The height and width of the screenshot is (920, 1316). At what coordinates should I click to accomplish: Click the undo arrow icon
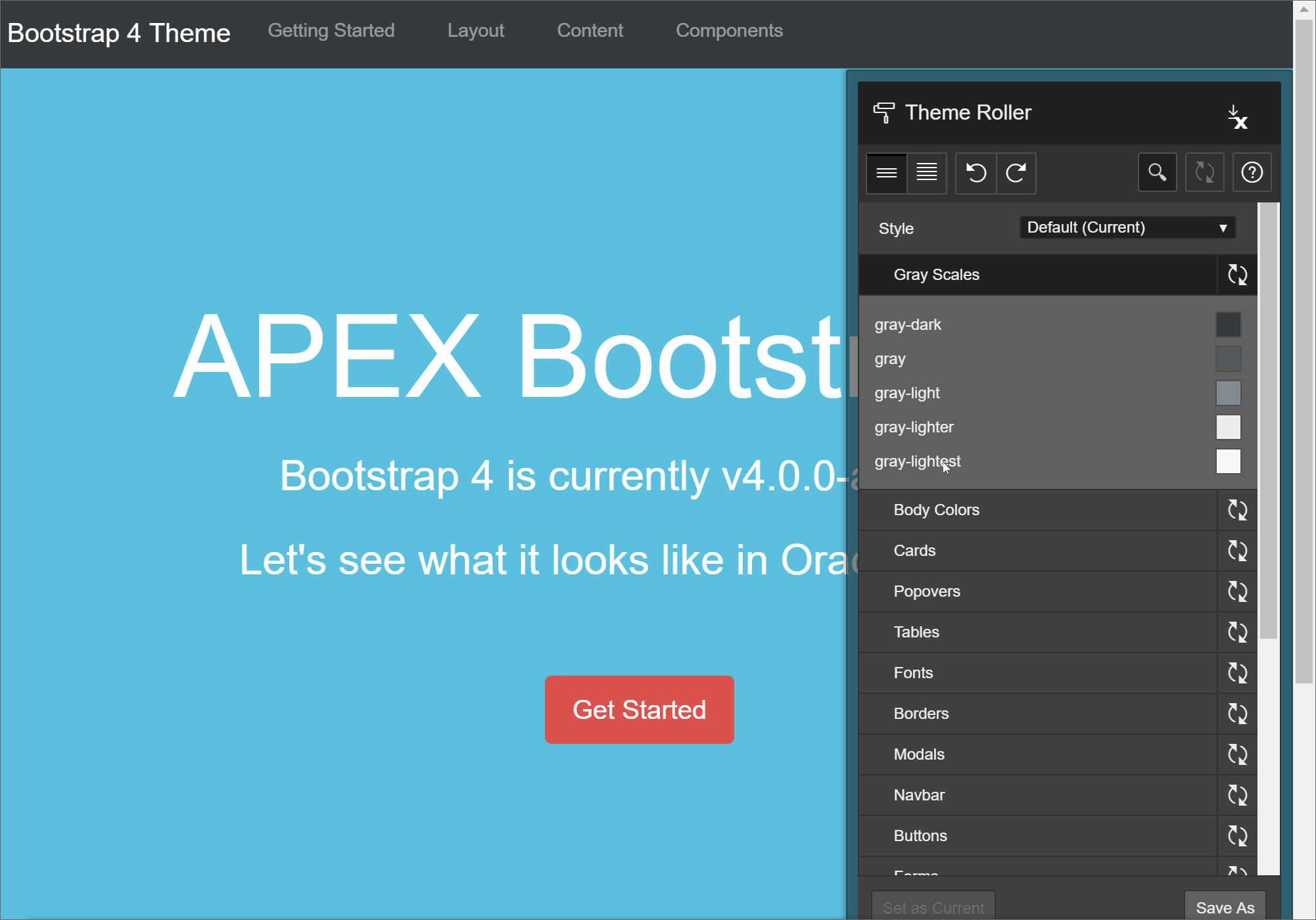coord(975,173)
